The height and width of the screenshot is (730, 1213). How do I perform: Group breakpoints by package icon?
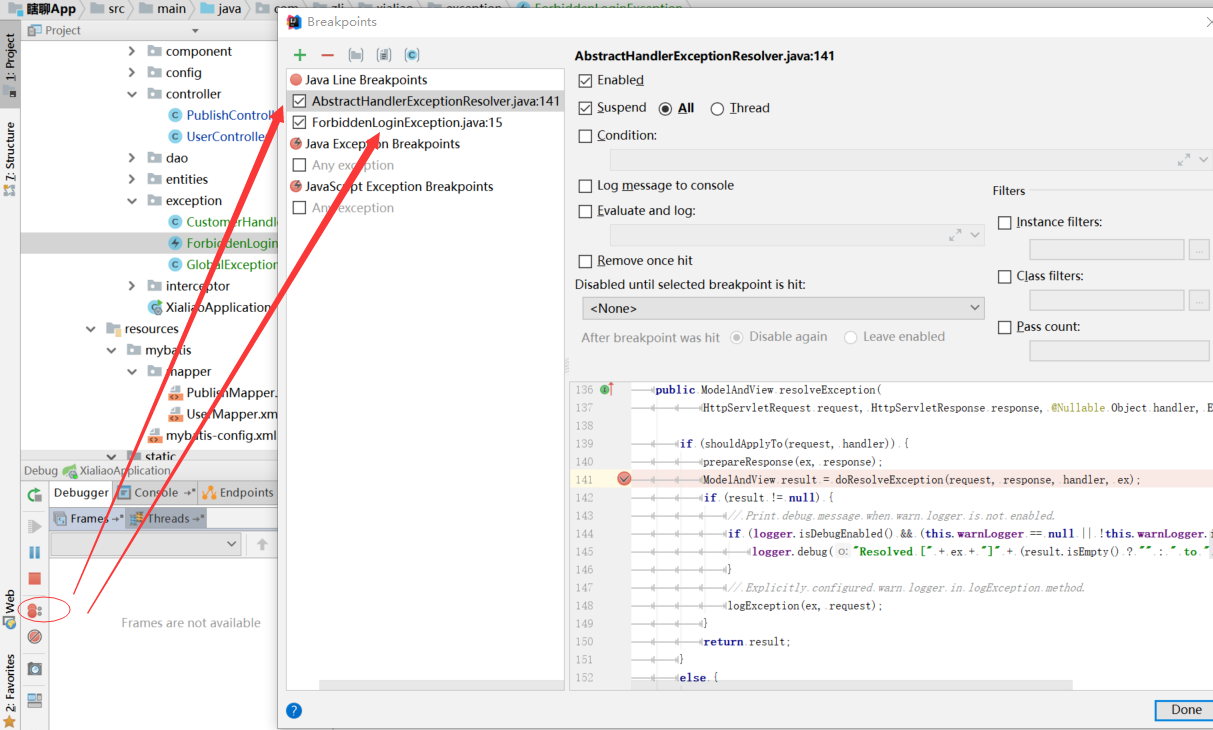coord(356,55)
